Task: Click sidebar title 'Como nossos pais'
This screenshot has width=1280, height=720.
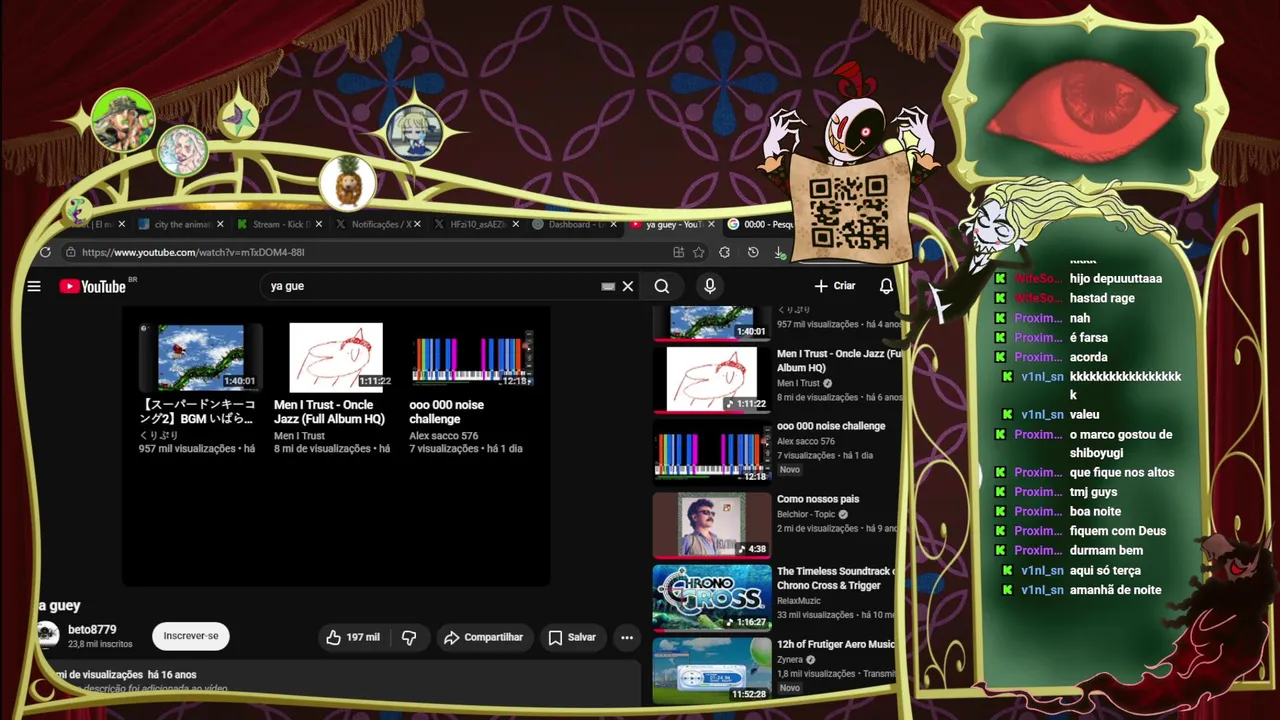Action: (x=818, y=499)
